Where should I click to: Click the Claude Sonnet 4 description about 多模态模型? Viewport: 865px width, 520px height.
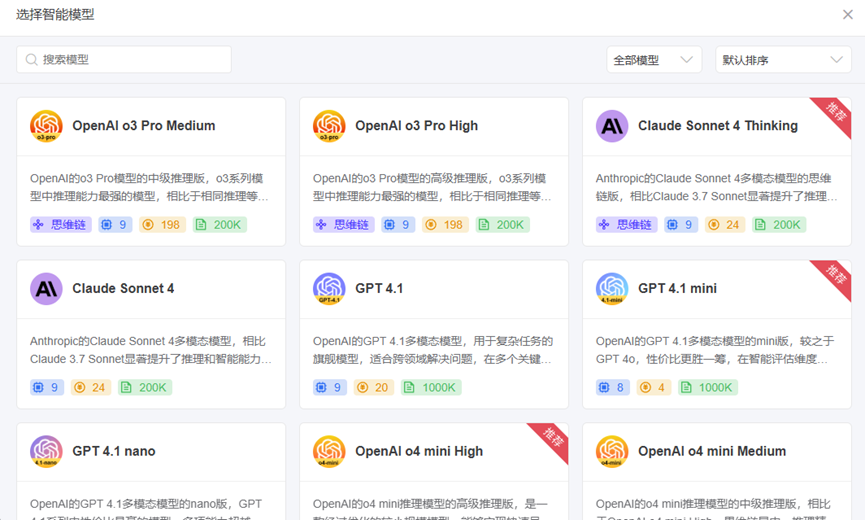coord(151,350)
